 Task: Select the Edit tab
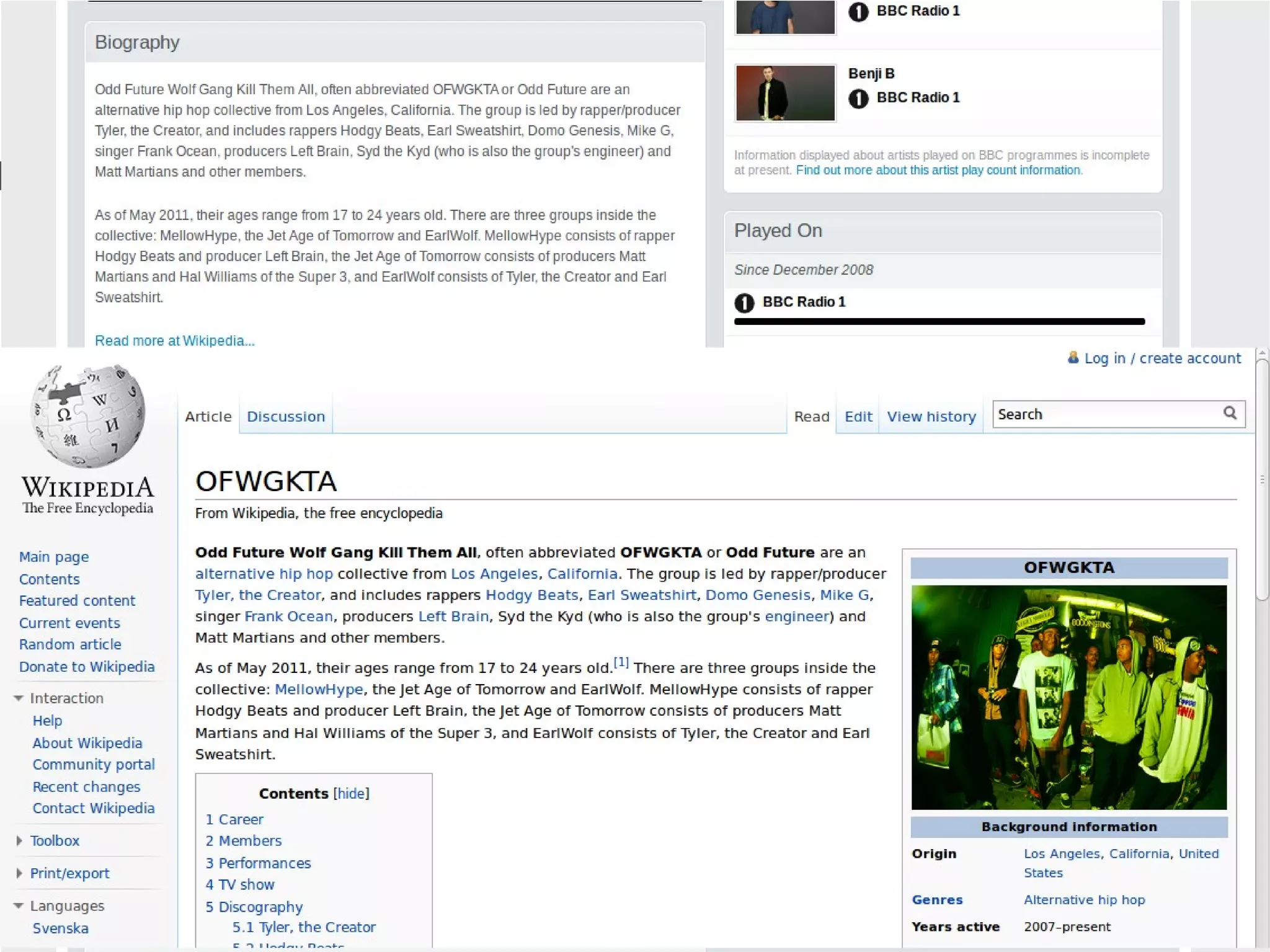click(x=858, y=416)
